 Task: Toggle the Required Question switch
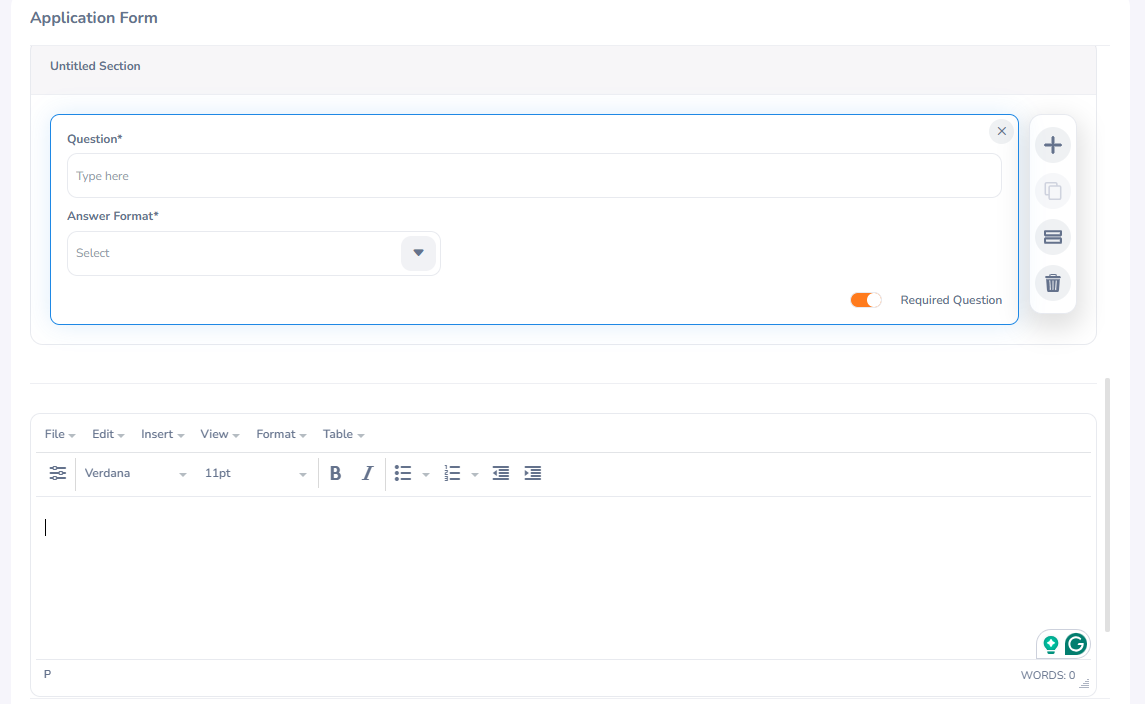click(x=866, y=300)
